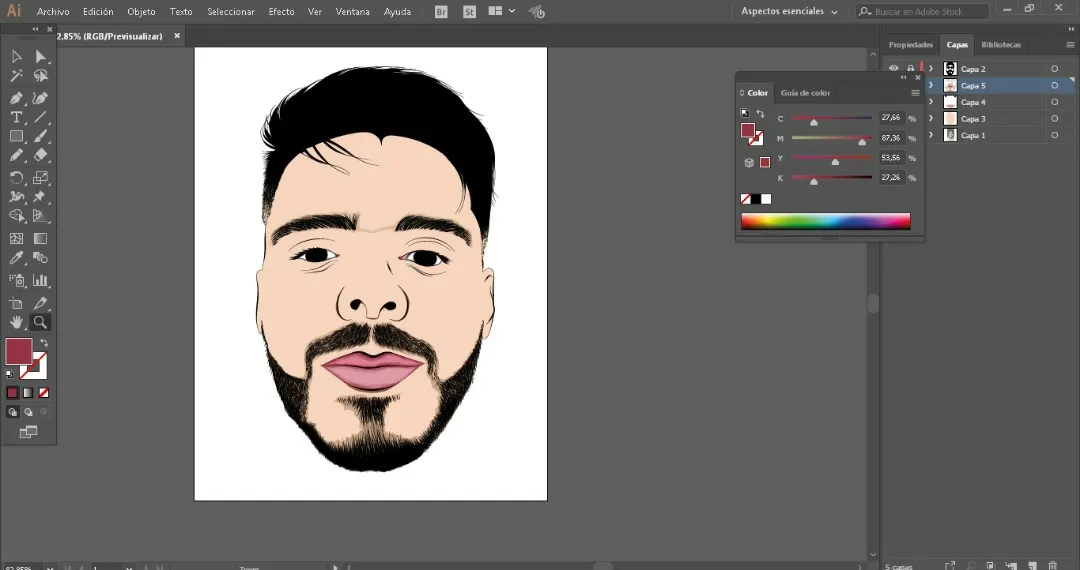Set Gradient mode button in toolbar

28,392
